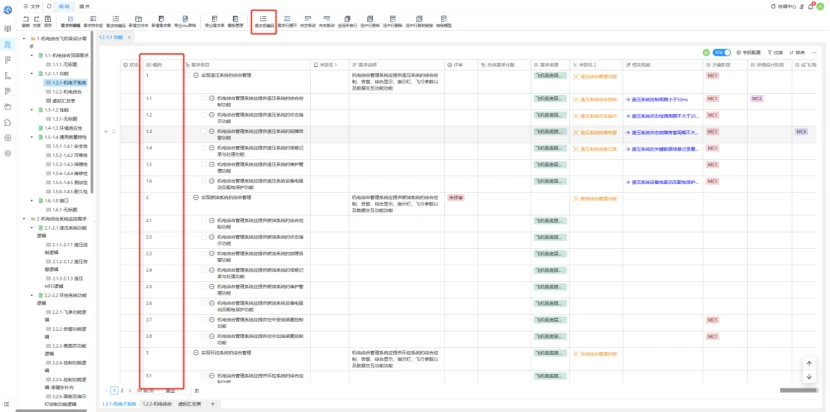Open link 液压系统控制周期小于50ms
The width and height of the screenshot is (830, 412).
[x=656, y=99]
